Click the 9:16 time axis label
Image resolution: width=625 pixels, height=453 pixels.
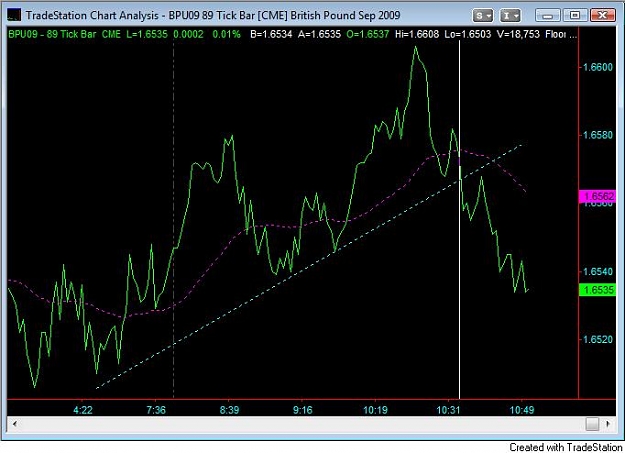click(303, 410)
